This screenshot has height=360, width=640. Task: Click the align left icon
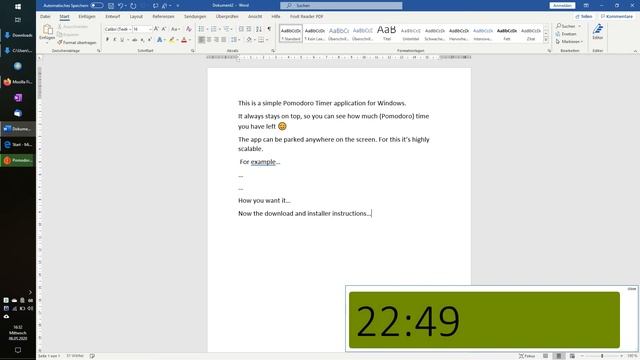[x=202, y=40]
